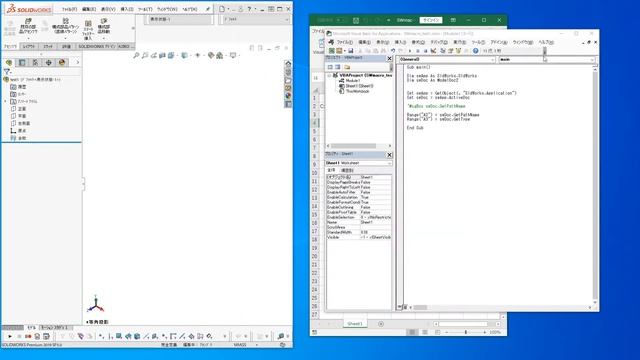Select the ConfigurationManager tab icon
The image size is (640, 360).
36,62
